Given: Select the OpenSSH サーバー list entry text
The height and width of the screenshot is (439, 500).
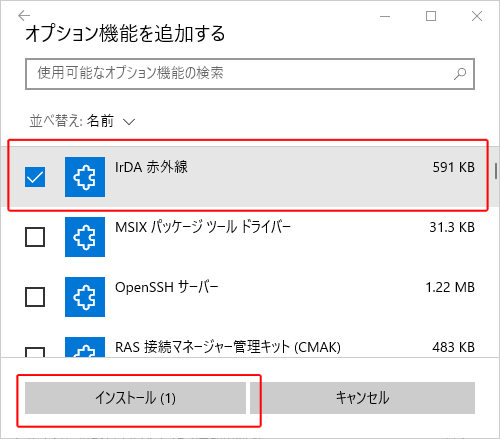Looking at the screenshot, I should pyautogui.click(x=167, y=287).
